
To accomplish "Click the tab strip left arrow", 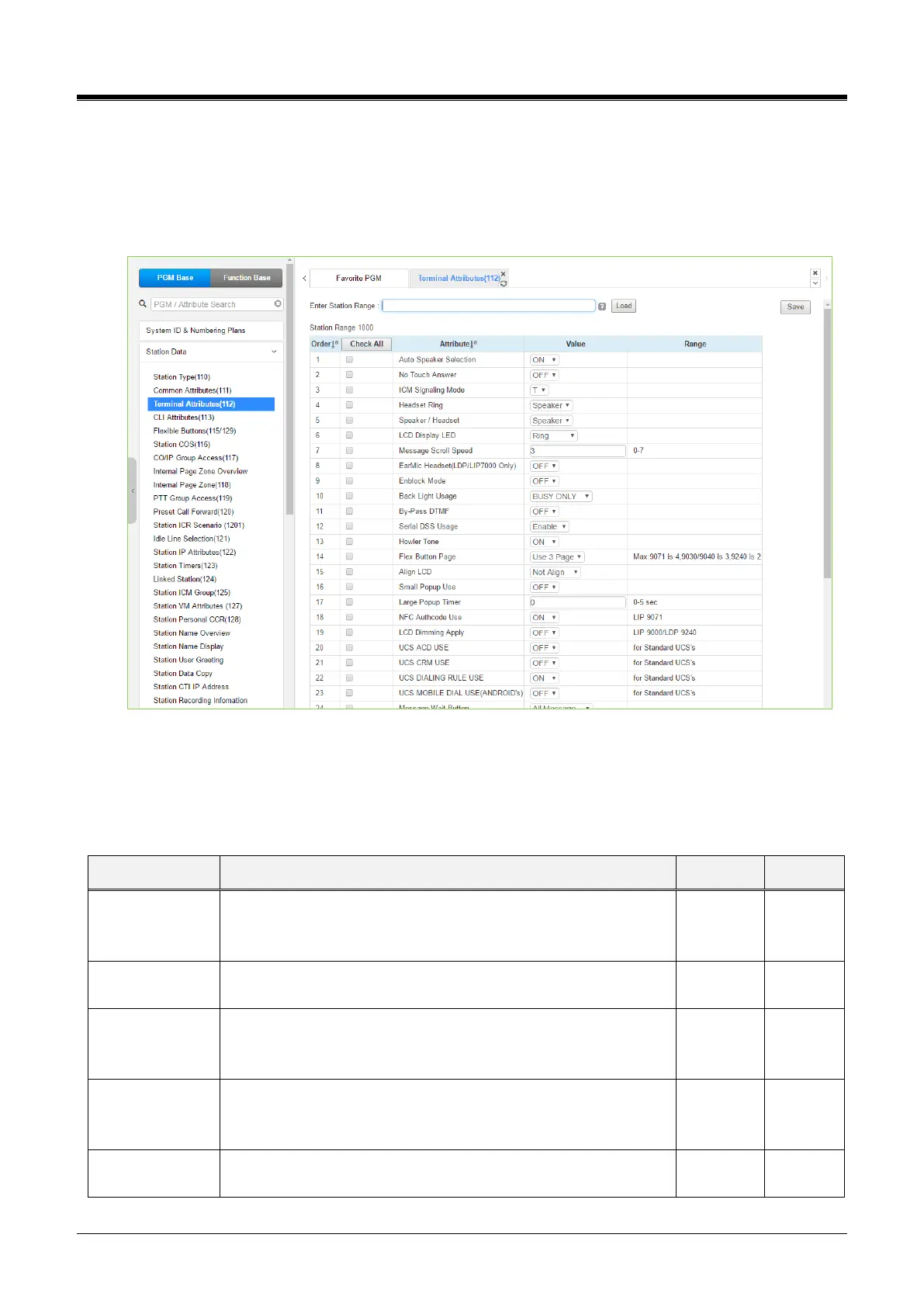I will (x=304, y=278).
